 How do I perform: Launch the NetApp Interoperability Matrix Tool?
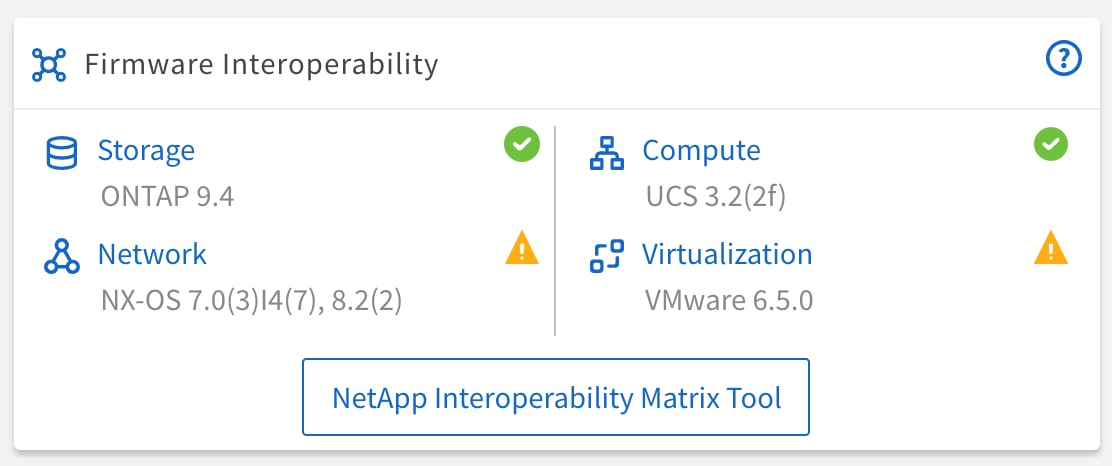tap(556, 398)
